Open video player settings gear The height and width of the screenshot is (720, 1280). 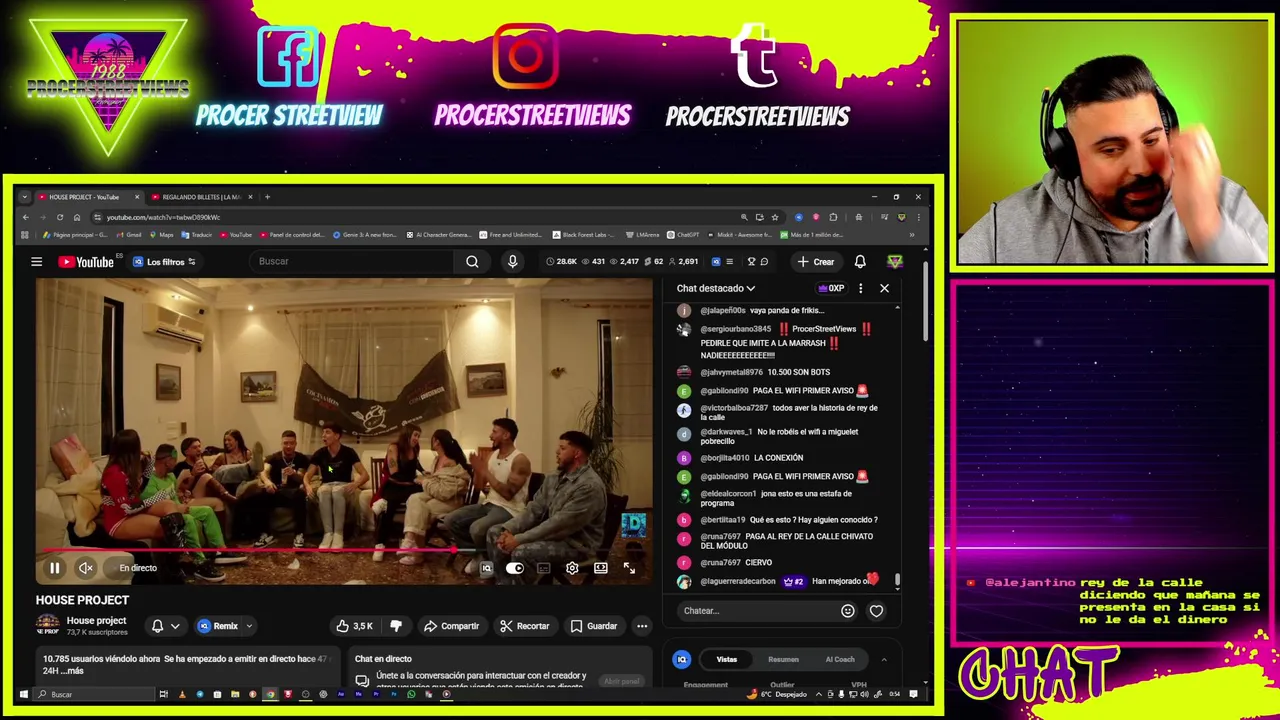pos(572,568)
